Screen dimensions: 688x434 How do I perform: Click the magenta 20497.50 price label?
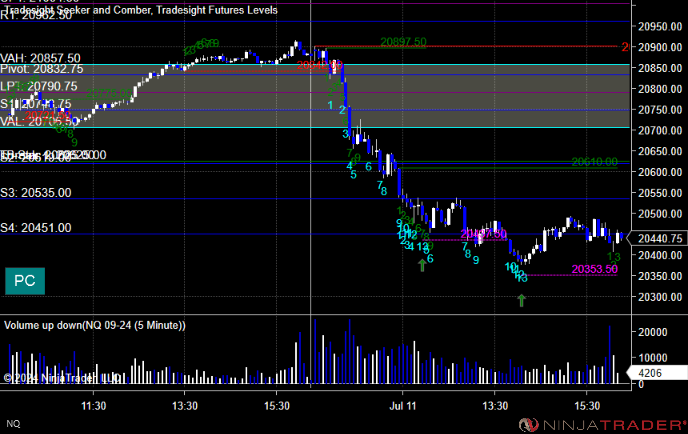484,234
